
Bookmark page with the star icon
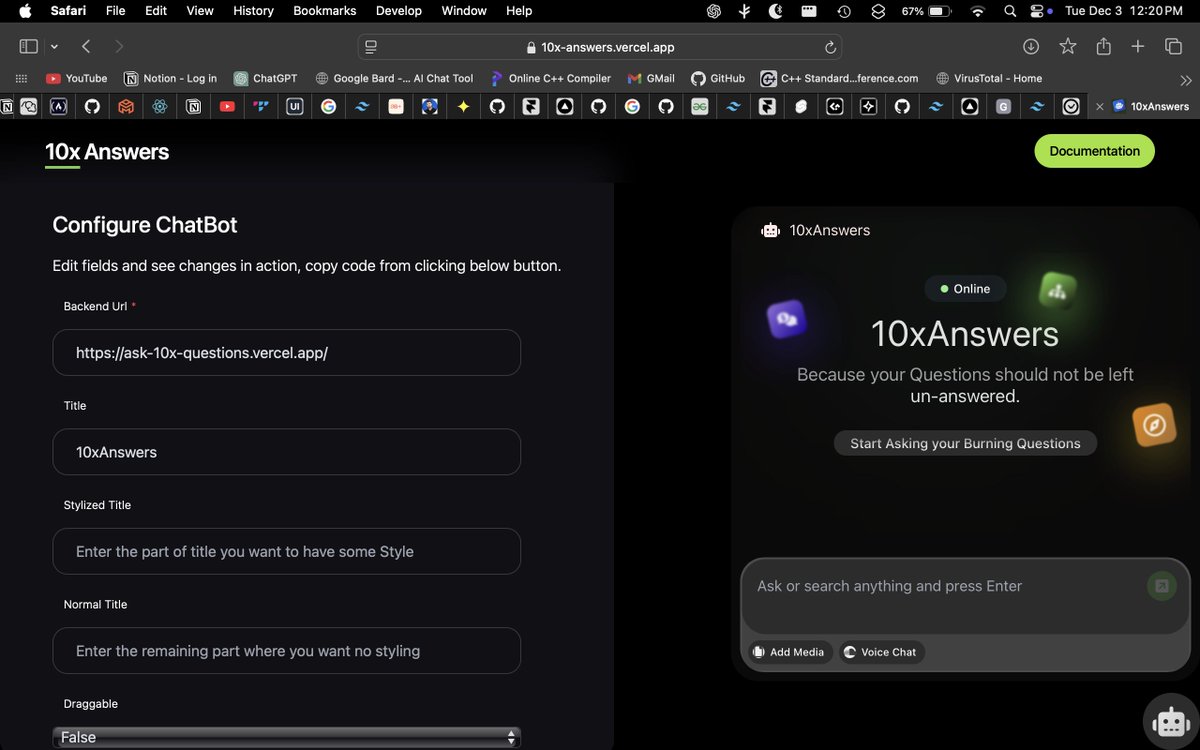(1068, 47)
